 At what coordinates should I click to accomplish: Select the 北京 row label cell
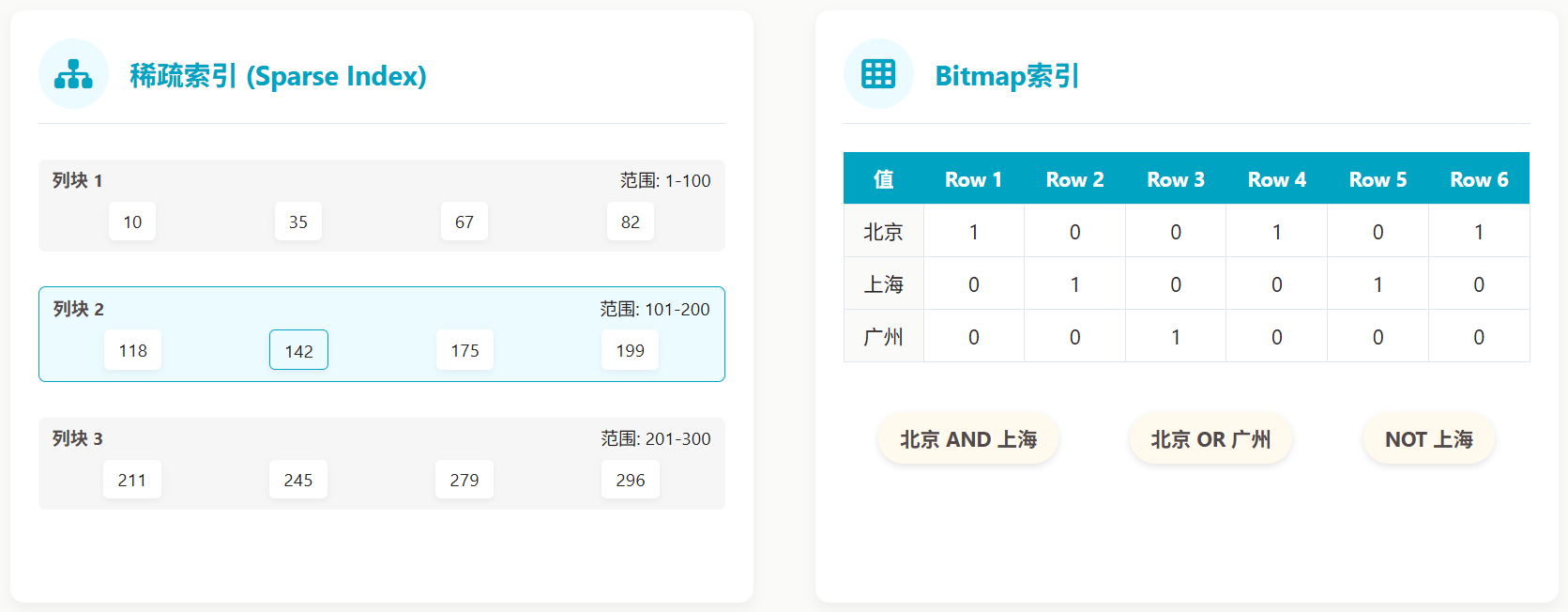[883, 232]
